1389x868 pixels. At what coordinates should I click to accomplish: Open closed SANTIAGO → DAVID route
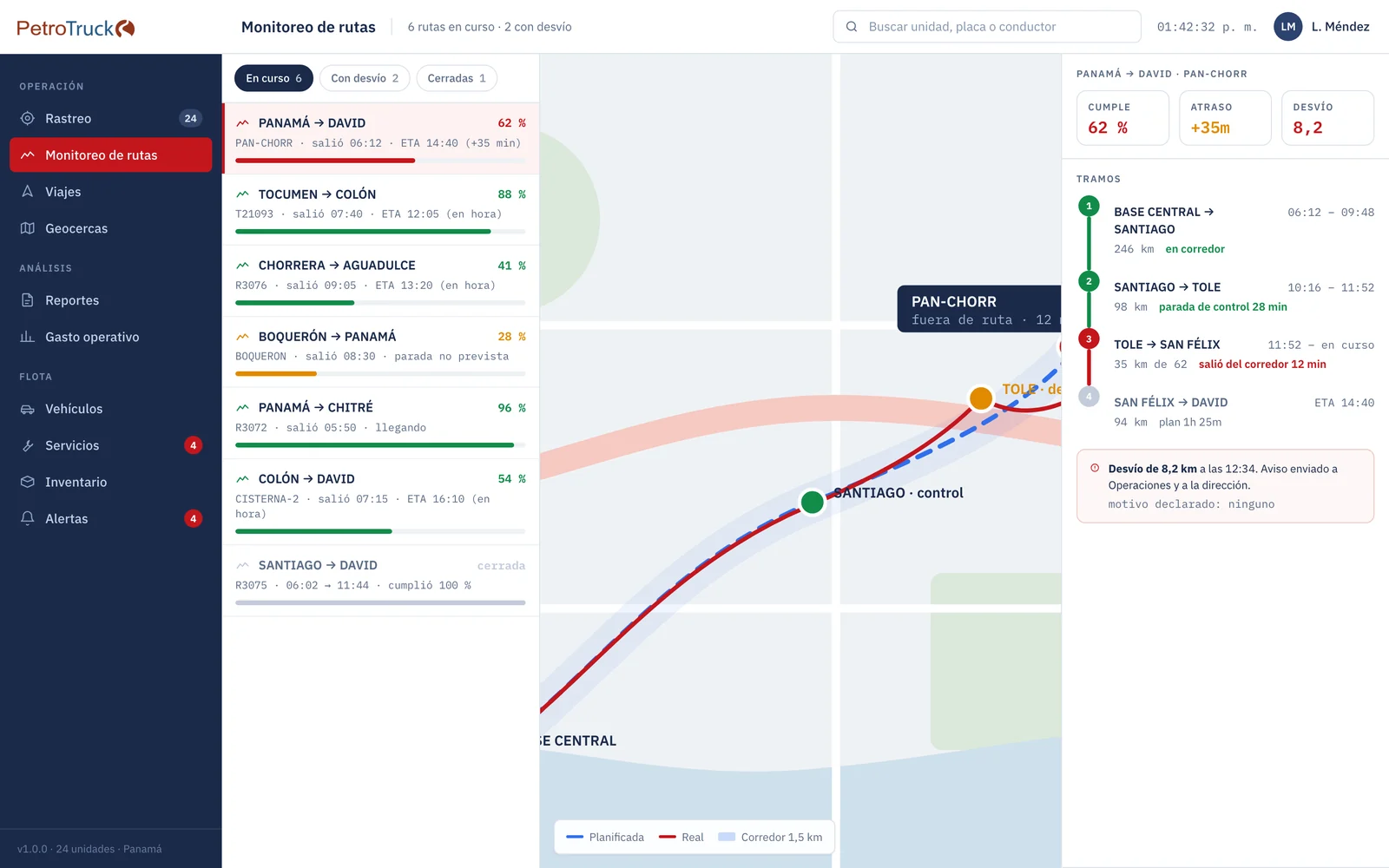point(380,582)
